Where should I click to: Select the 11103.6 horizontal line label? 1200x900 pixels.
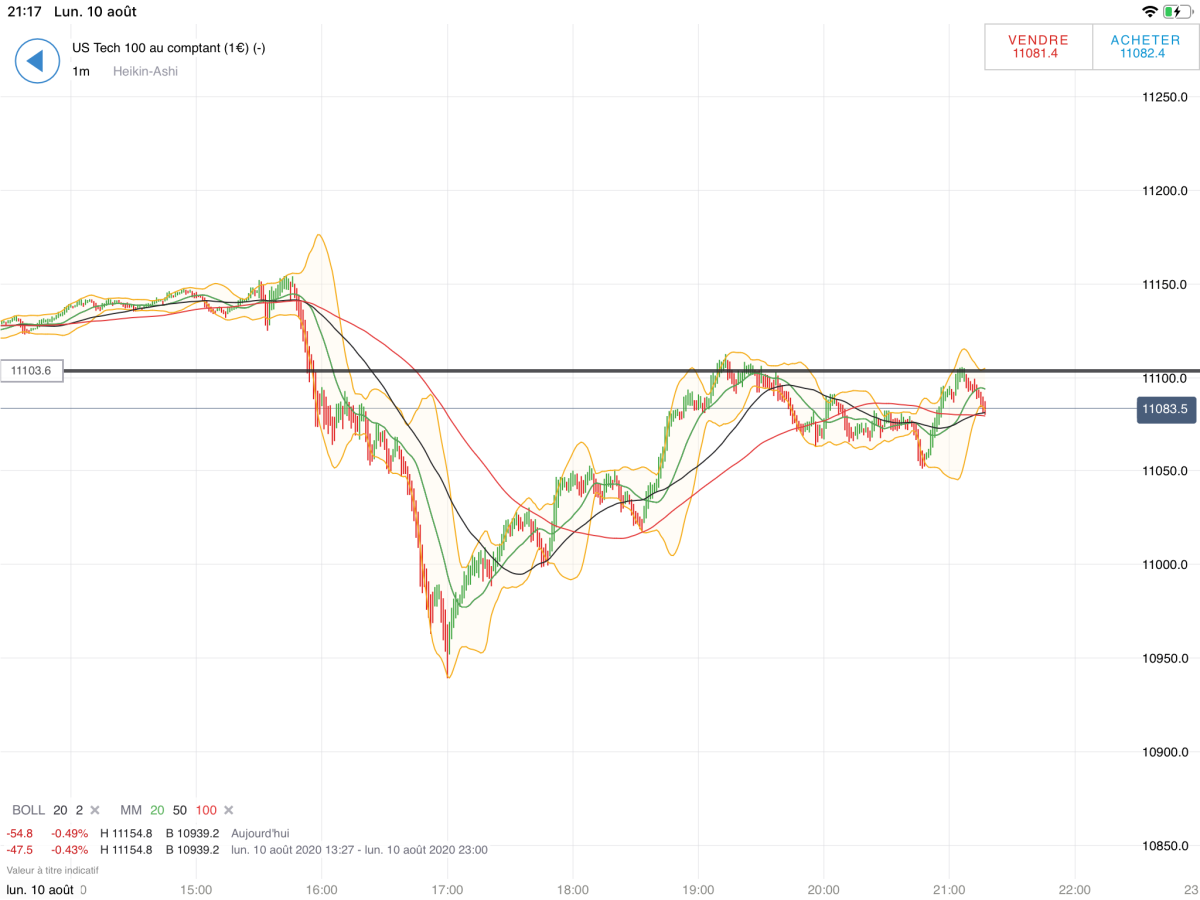point(32,371)
